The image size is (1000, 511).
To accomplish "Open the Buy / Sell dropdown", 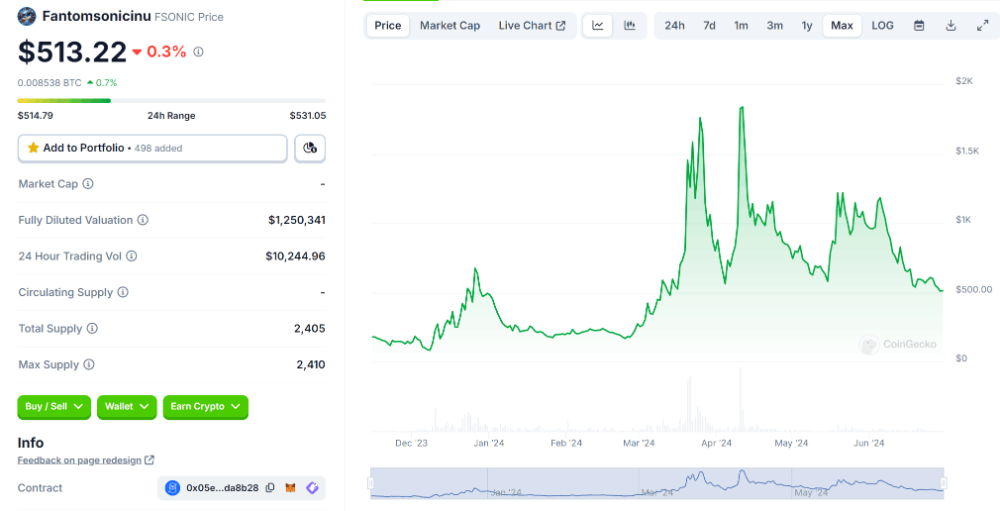I will click(x=54, y=406).
